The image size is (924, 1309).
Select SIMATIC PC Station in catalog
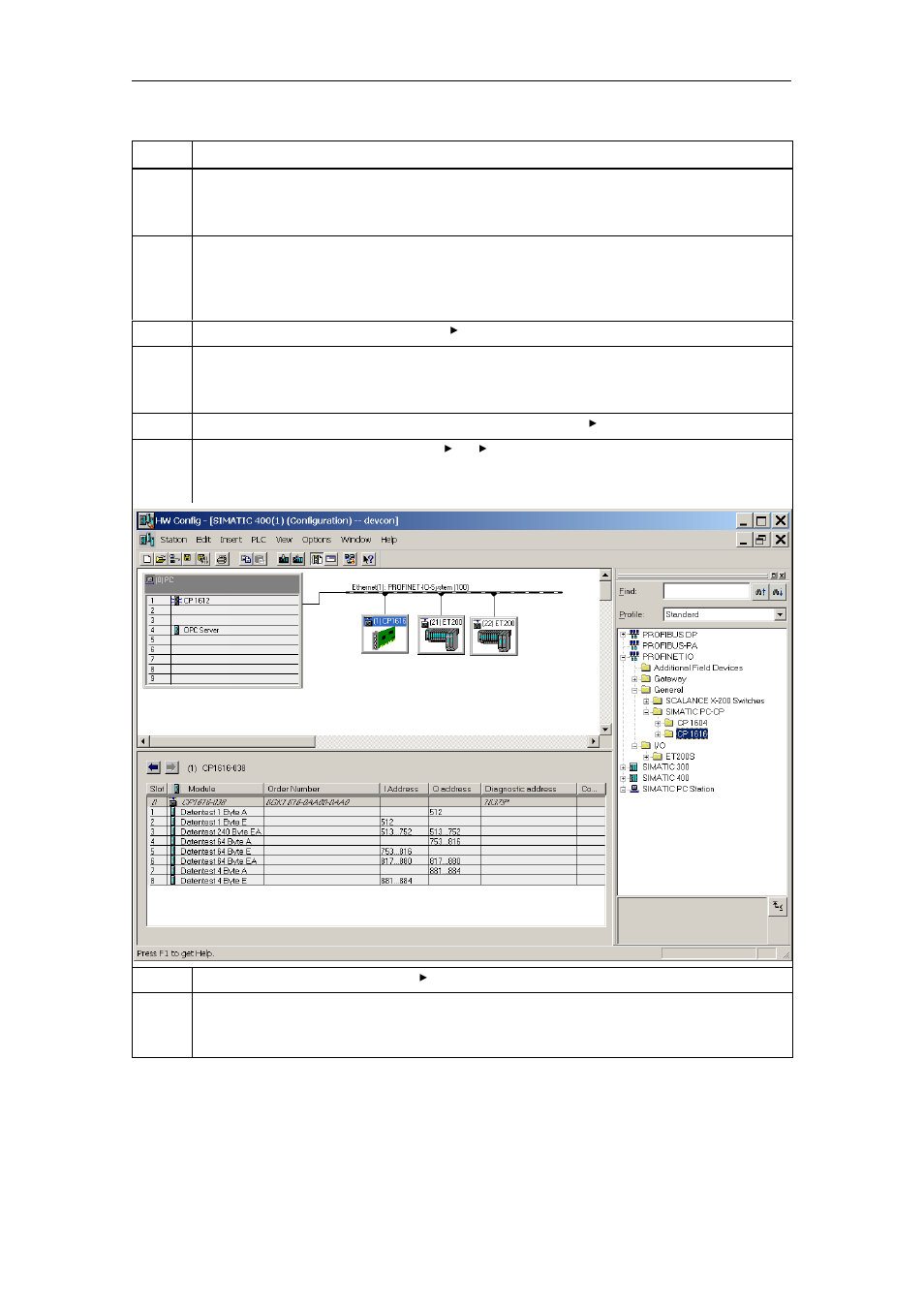(678, 789)
